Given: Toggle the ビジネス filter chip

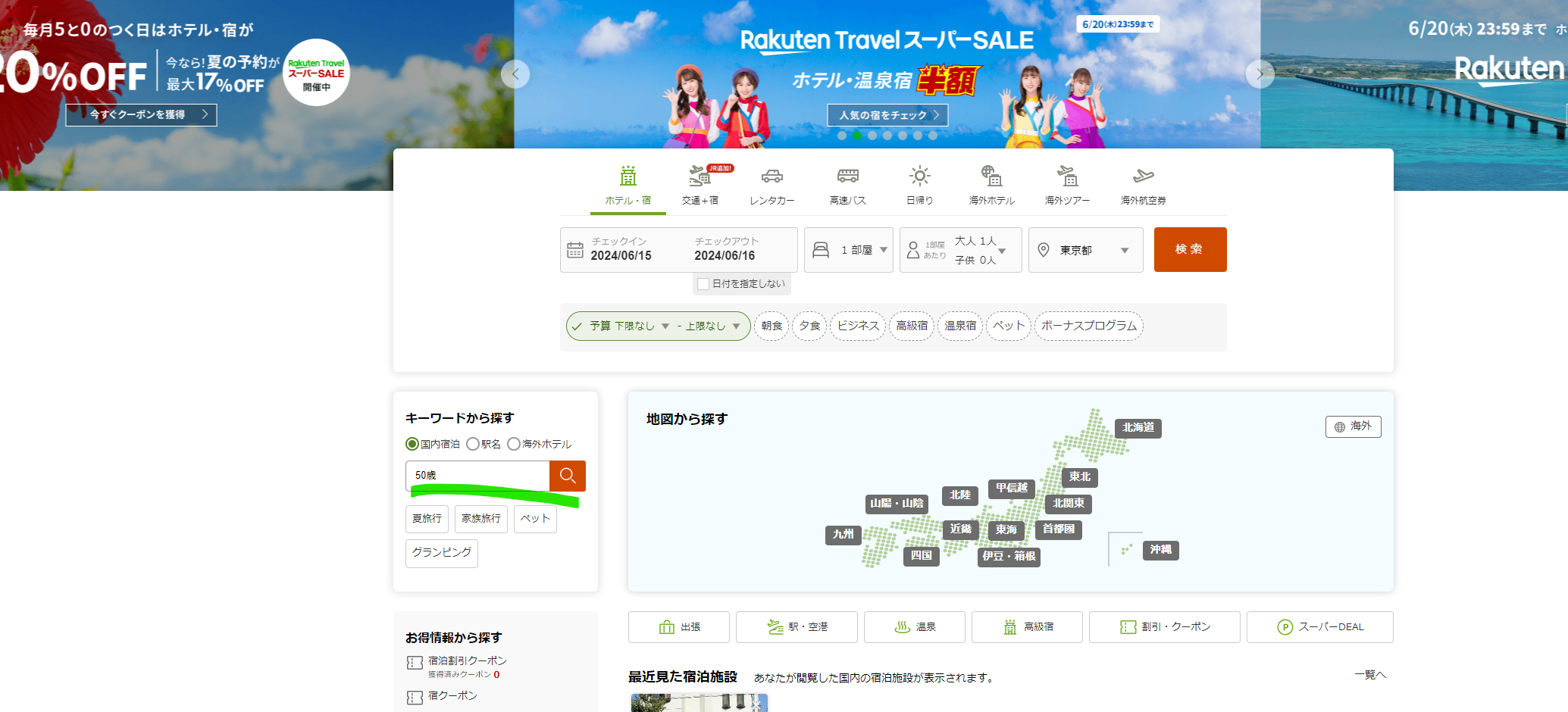Looking at the screenshot, I should click(858, 326).
